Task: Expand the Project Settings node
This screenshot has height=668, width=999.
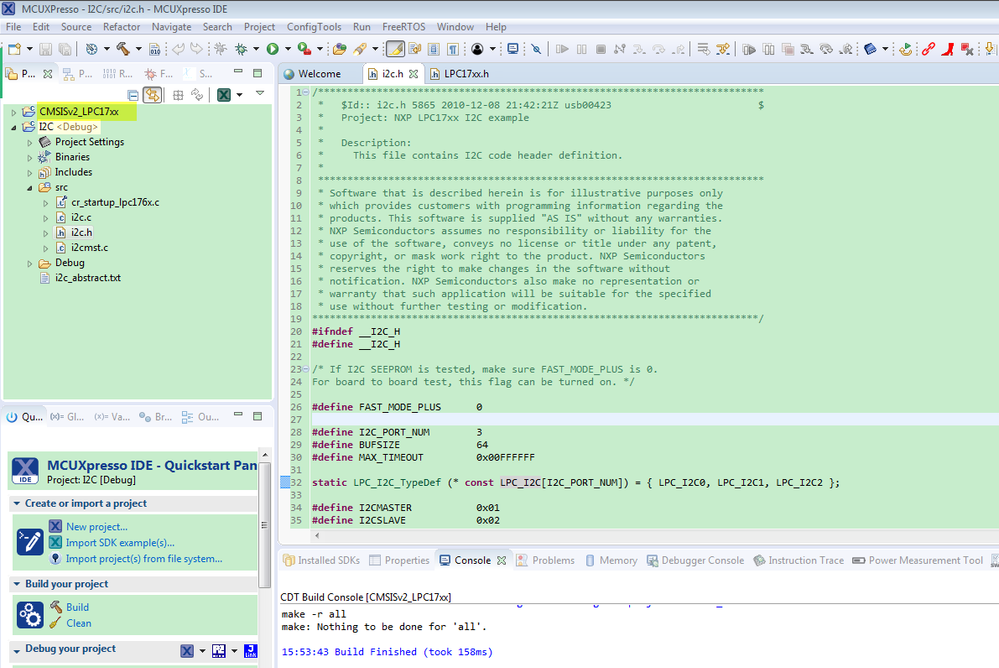Action: point(29,143)
